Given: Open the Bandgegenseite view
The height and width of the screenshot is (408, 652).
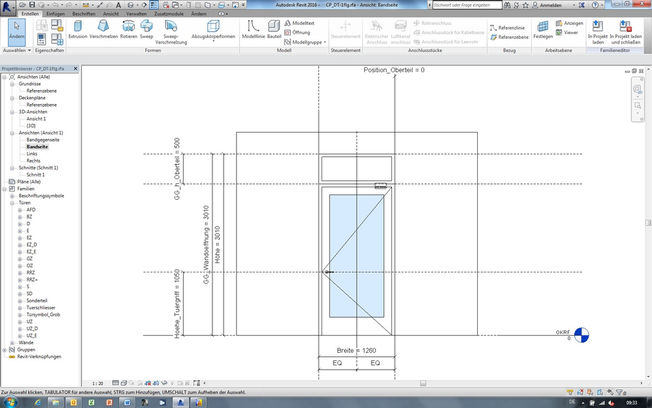Looking at the screenshot, I should tap(43, 140).
